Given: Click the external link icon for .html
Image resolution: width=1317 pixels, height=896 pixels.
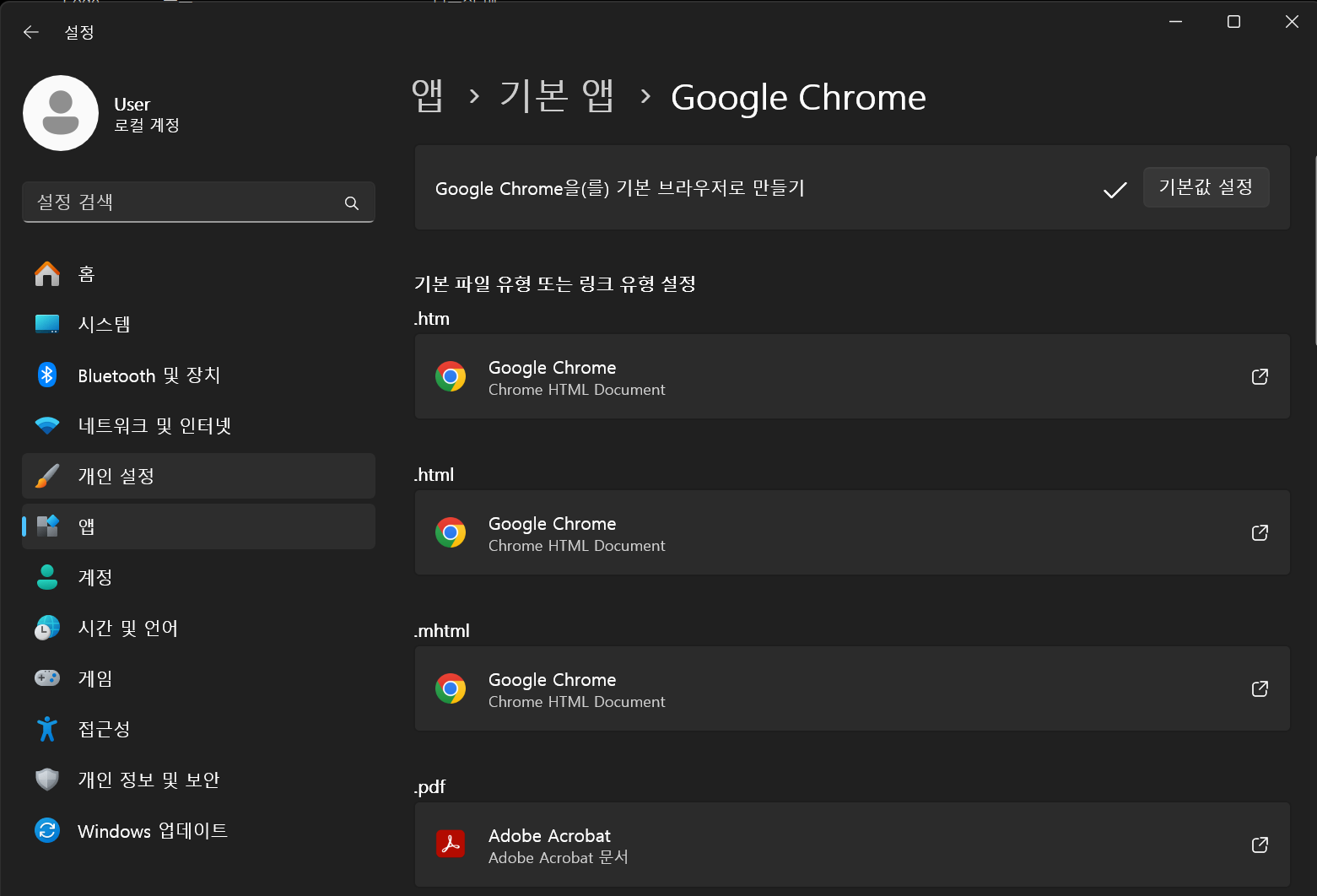Looking at the screenshot, I should (1259, 532).
